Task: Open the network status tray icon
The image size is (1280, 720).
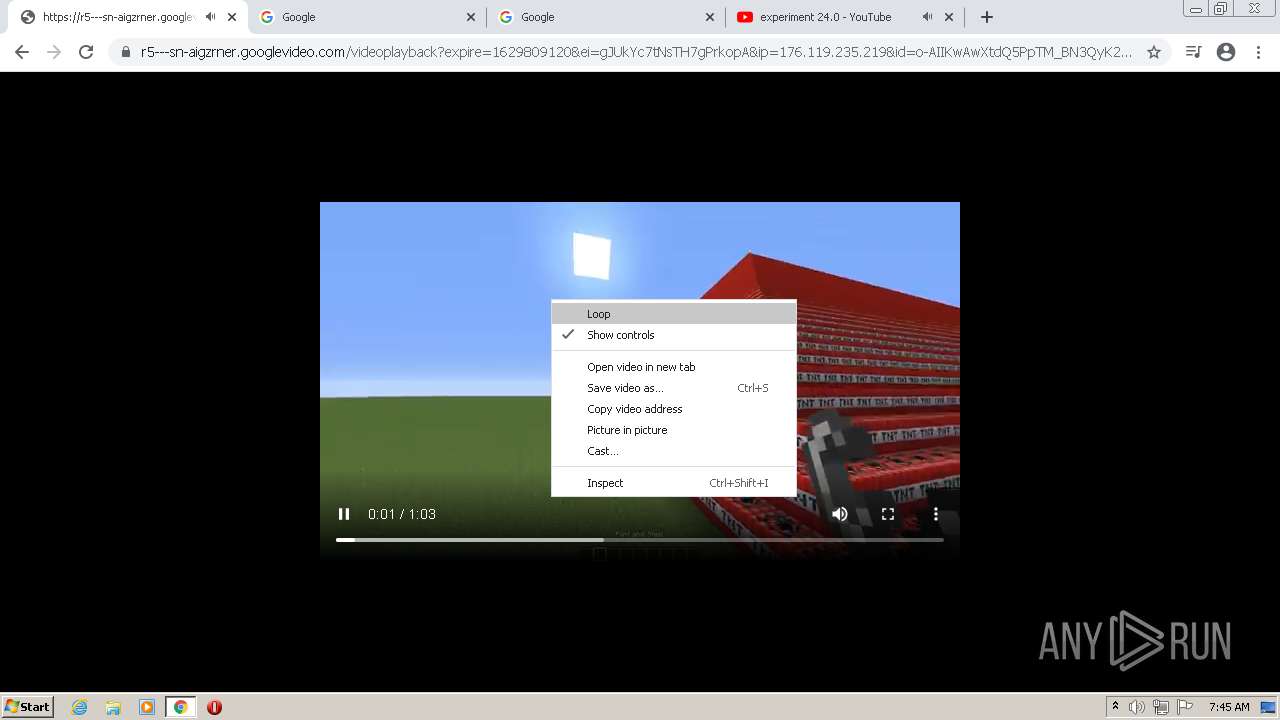Action: 1161,707
